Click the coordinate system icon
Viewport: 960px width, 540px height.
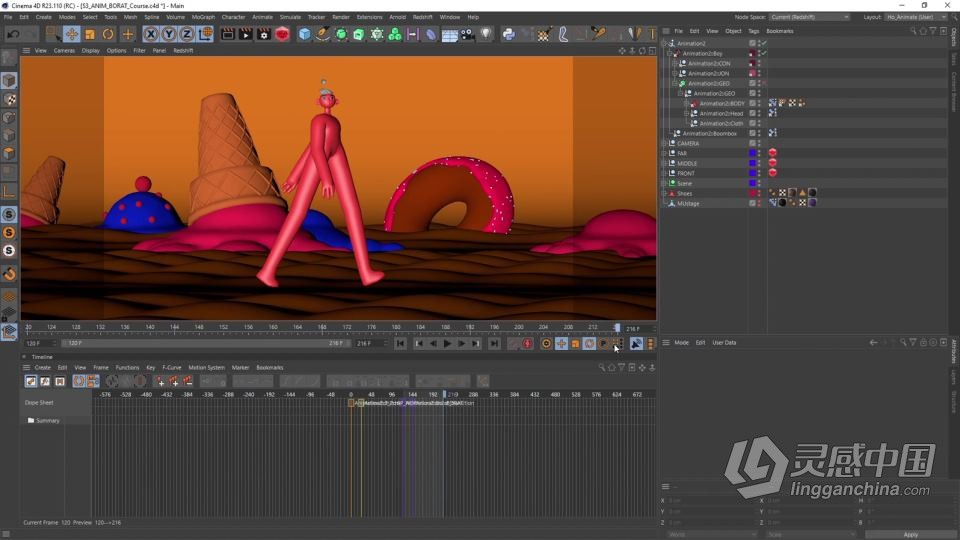click(206, 34)
